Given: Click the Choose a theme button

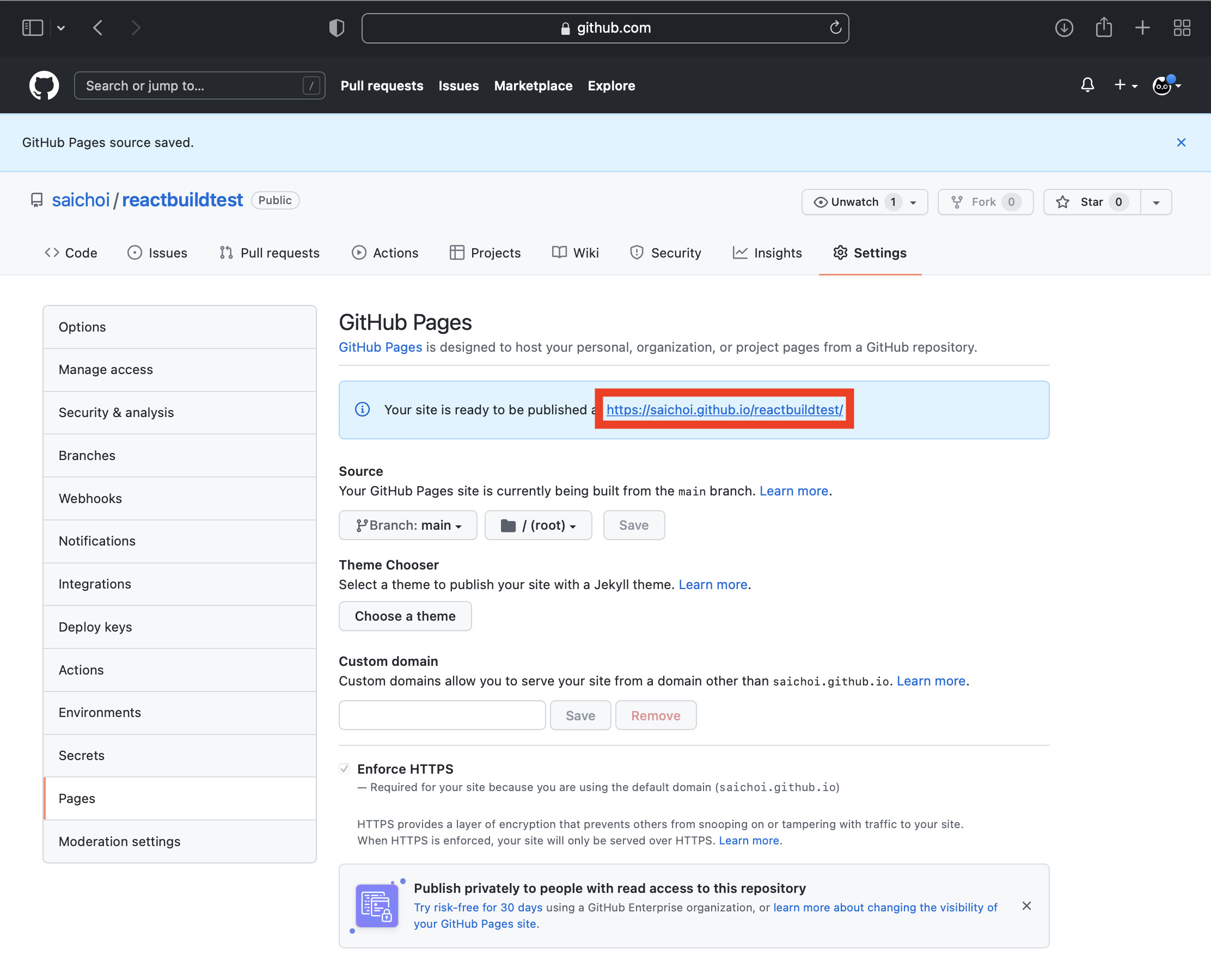Looking at the screenshot, I should point(405,616).
